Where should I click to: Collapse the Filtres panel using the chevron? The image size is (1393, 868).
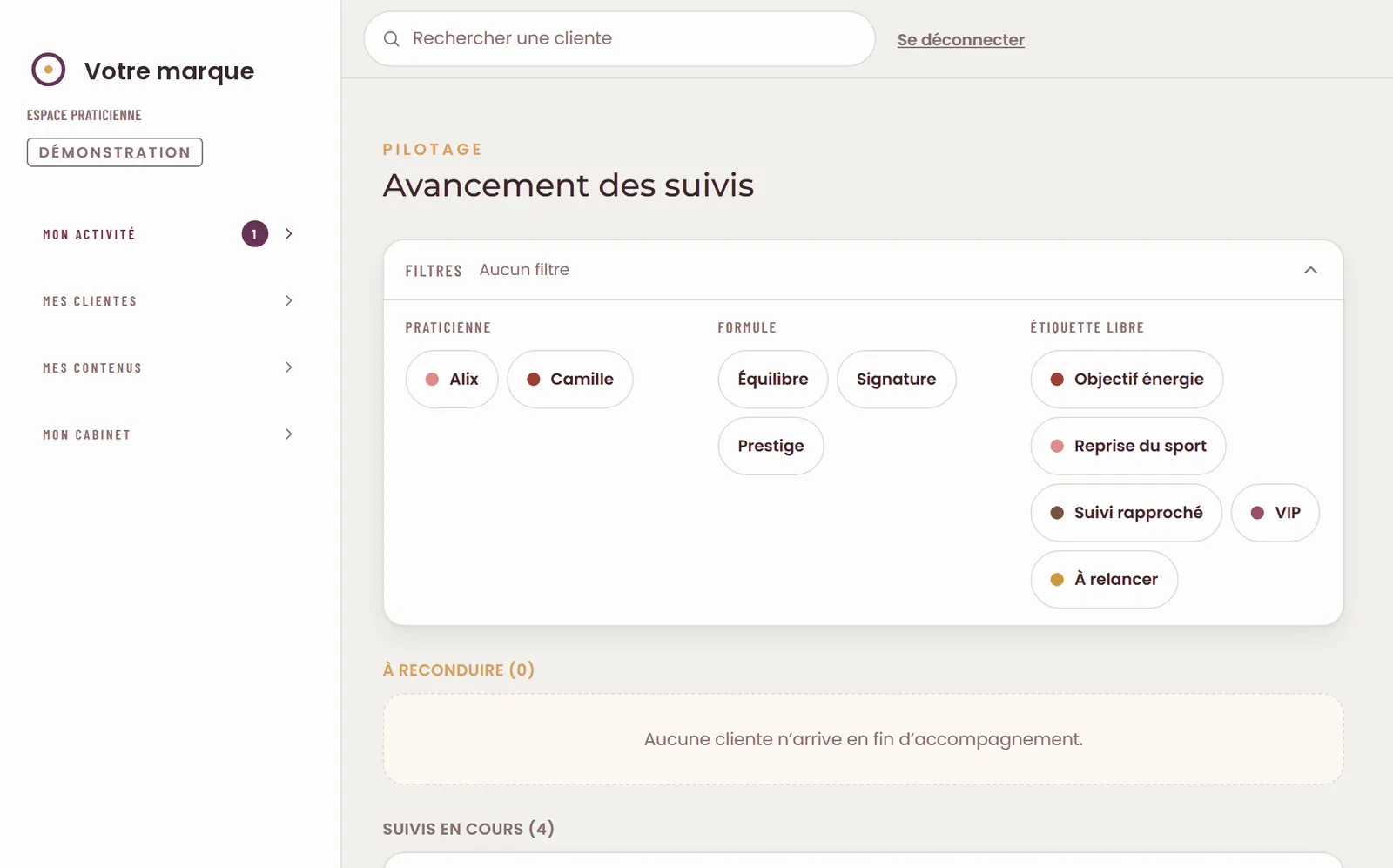click(x=1310, y=270)
